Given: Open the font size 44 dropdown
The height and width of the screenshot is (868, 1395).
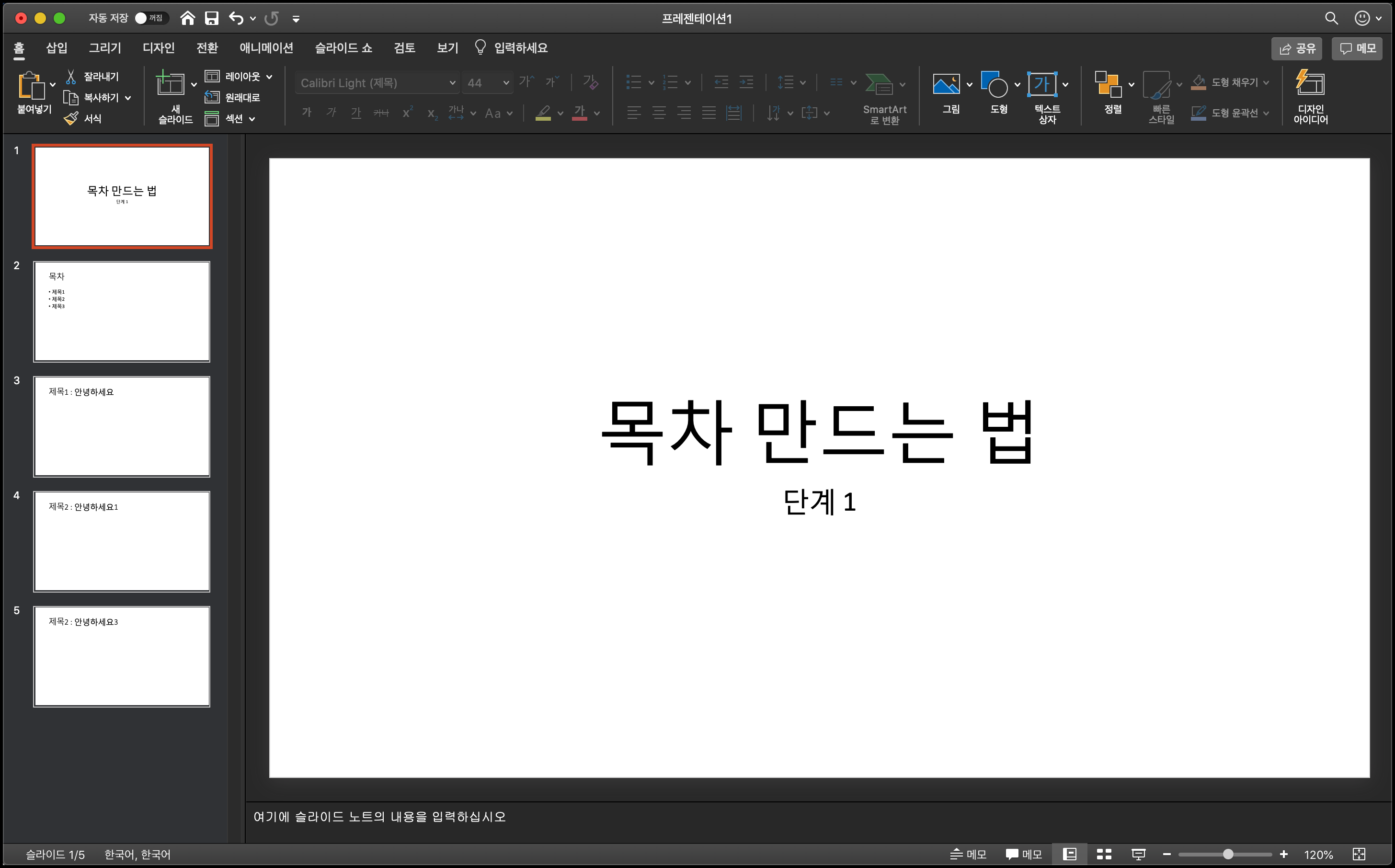Looking at the screenshot, I should [x=506, y=83].
